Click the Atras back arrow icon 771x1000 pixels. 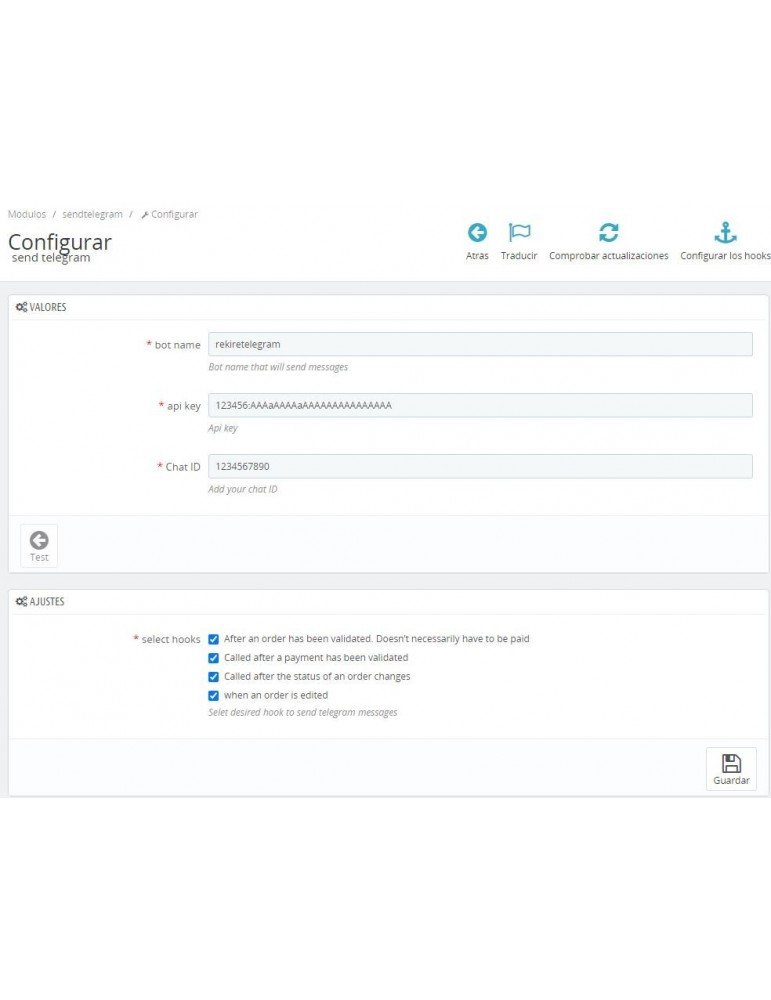[477, 233]
